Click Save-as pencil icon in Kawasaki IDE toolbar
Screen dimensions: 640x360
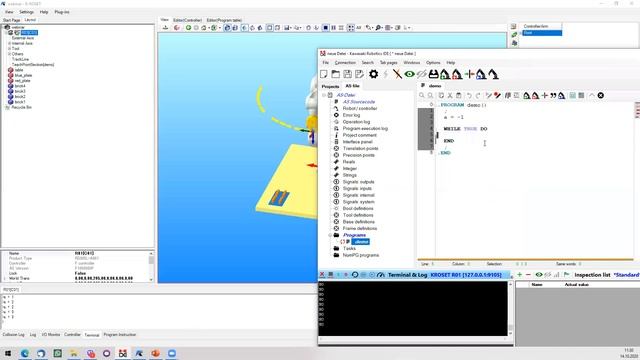click(x=359, y=74)
